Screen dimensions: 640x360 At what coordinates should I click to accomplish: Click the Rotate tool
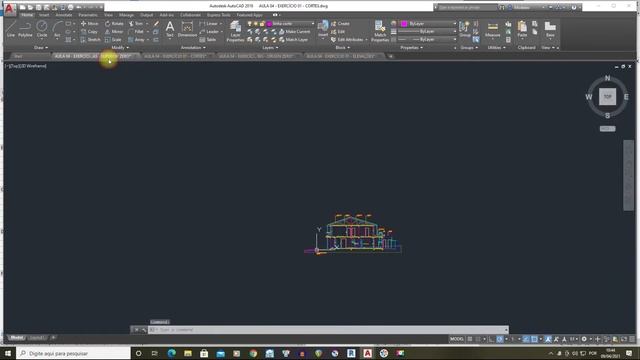[114, 24]
